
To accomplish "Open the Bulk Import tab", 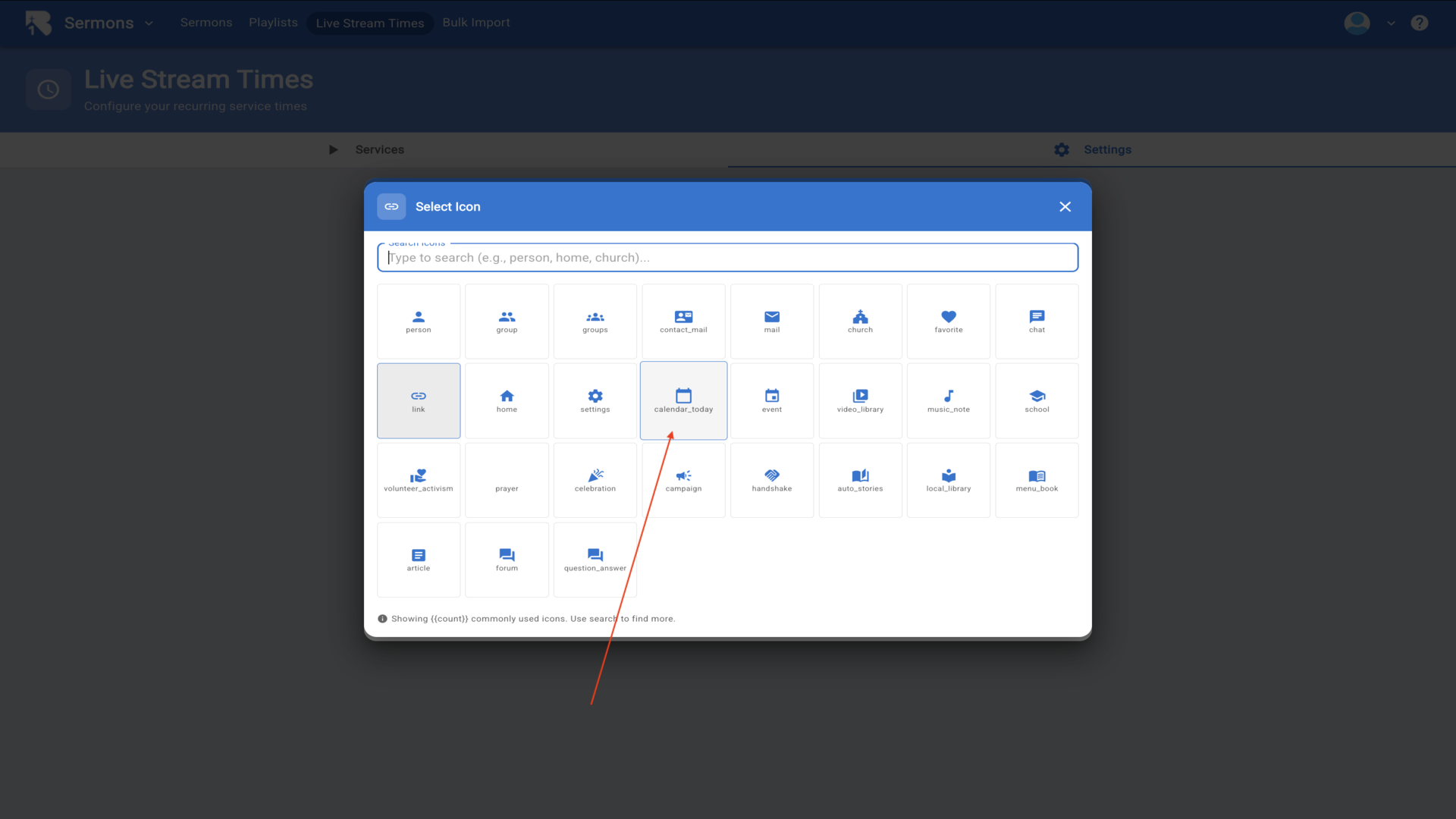I will (475, 23).
